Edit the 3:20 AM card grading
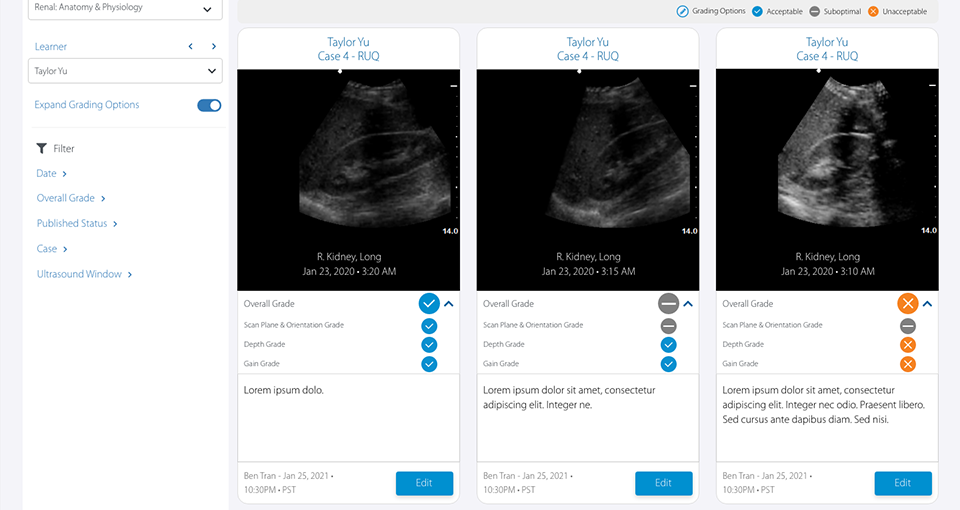960x510 pixels. pyautogui.click(x=424, y=483)
